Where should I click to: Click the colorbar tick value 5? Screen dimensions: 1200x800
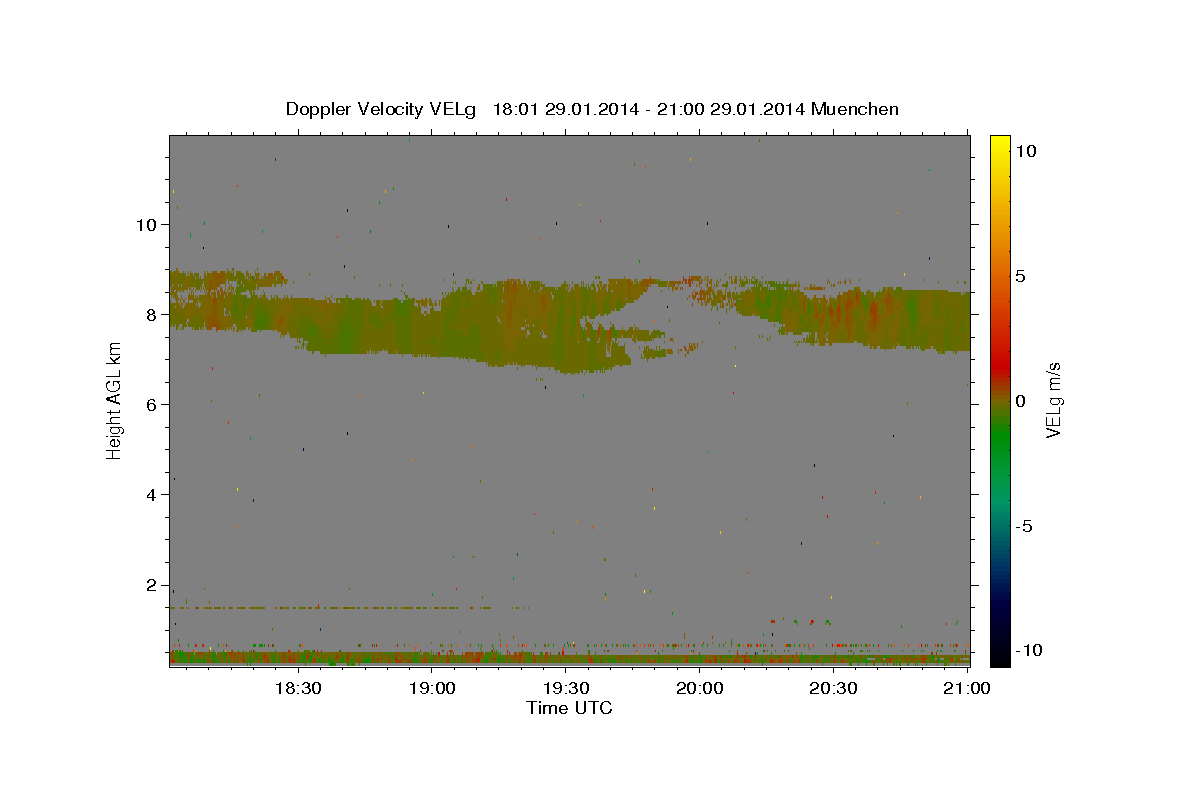pos(1020,275)
